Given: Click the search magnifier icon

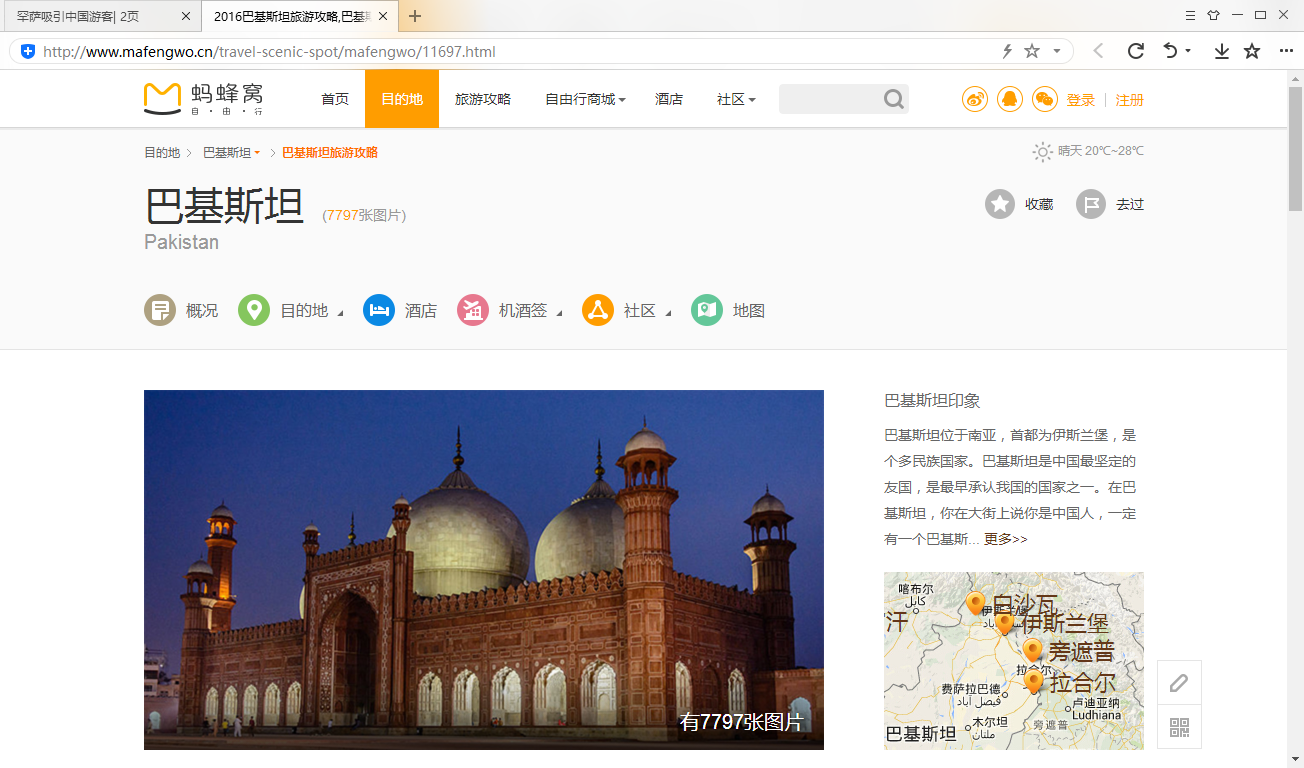Looking at the screenshot, I should [x=894, y=99].
